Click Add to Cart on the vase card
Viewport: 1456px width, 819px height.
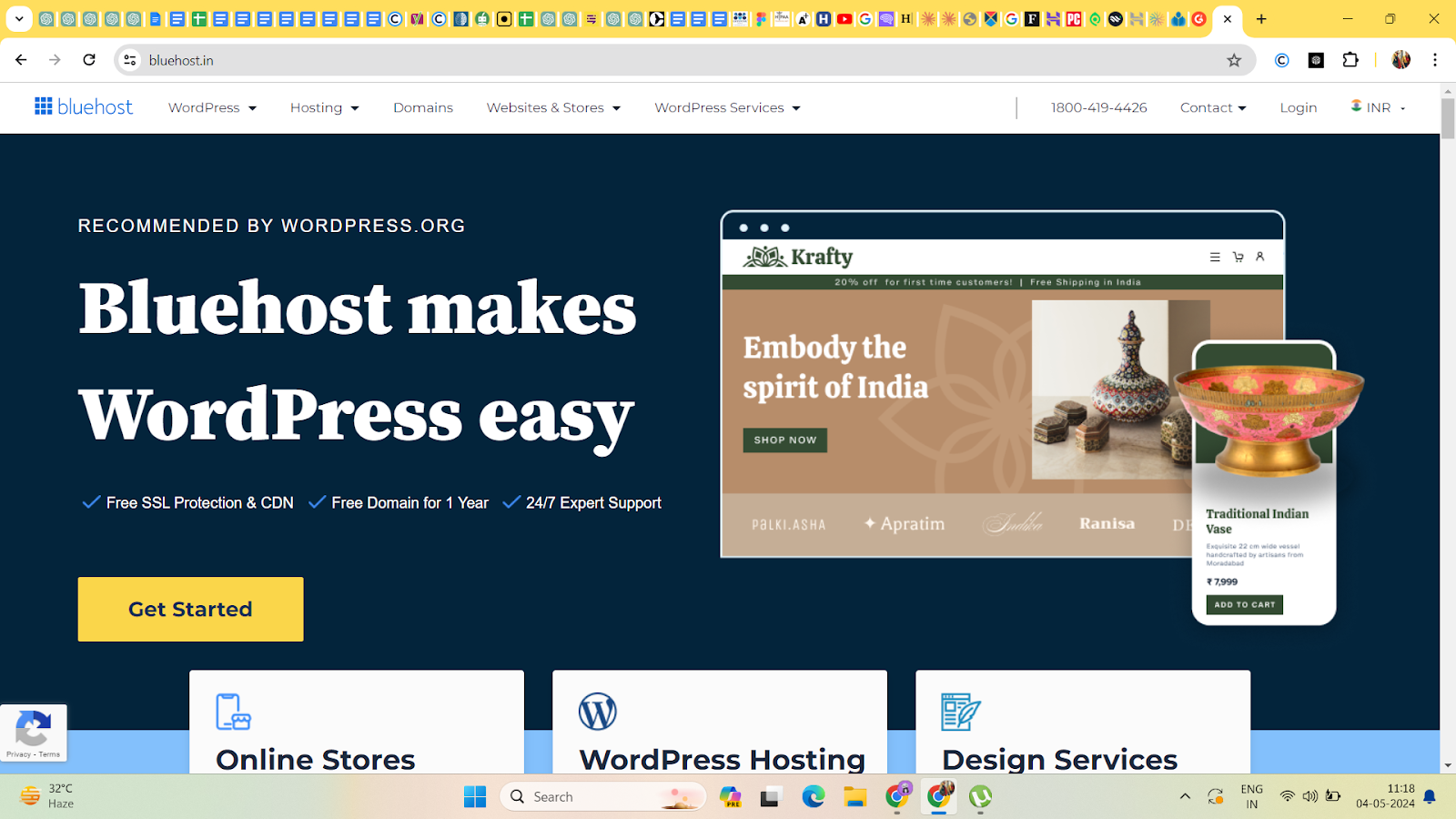pyautogui.click(x=1245, y=604)
